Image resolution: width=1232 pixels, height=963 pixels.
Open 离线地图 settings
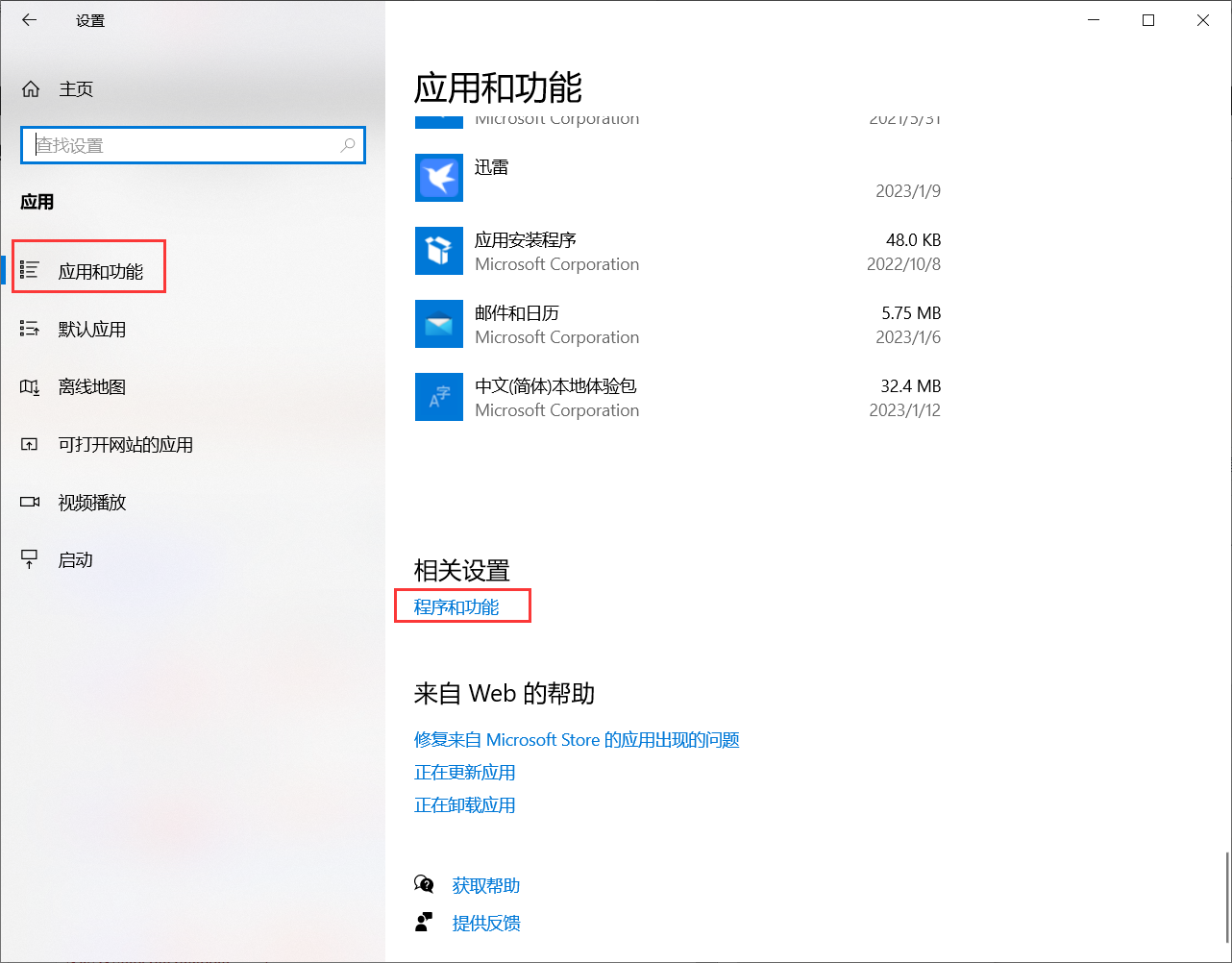click(x=93, y=386)
